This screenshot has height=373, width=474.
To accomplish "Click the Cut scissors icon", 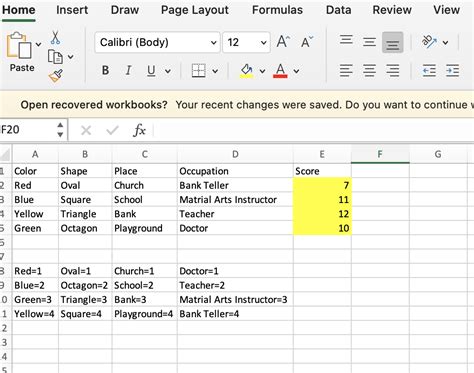I will click(x=55, y=38).
